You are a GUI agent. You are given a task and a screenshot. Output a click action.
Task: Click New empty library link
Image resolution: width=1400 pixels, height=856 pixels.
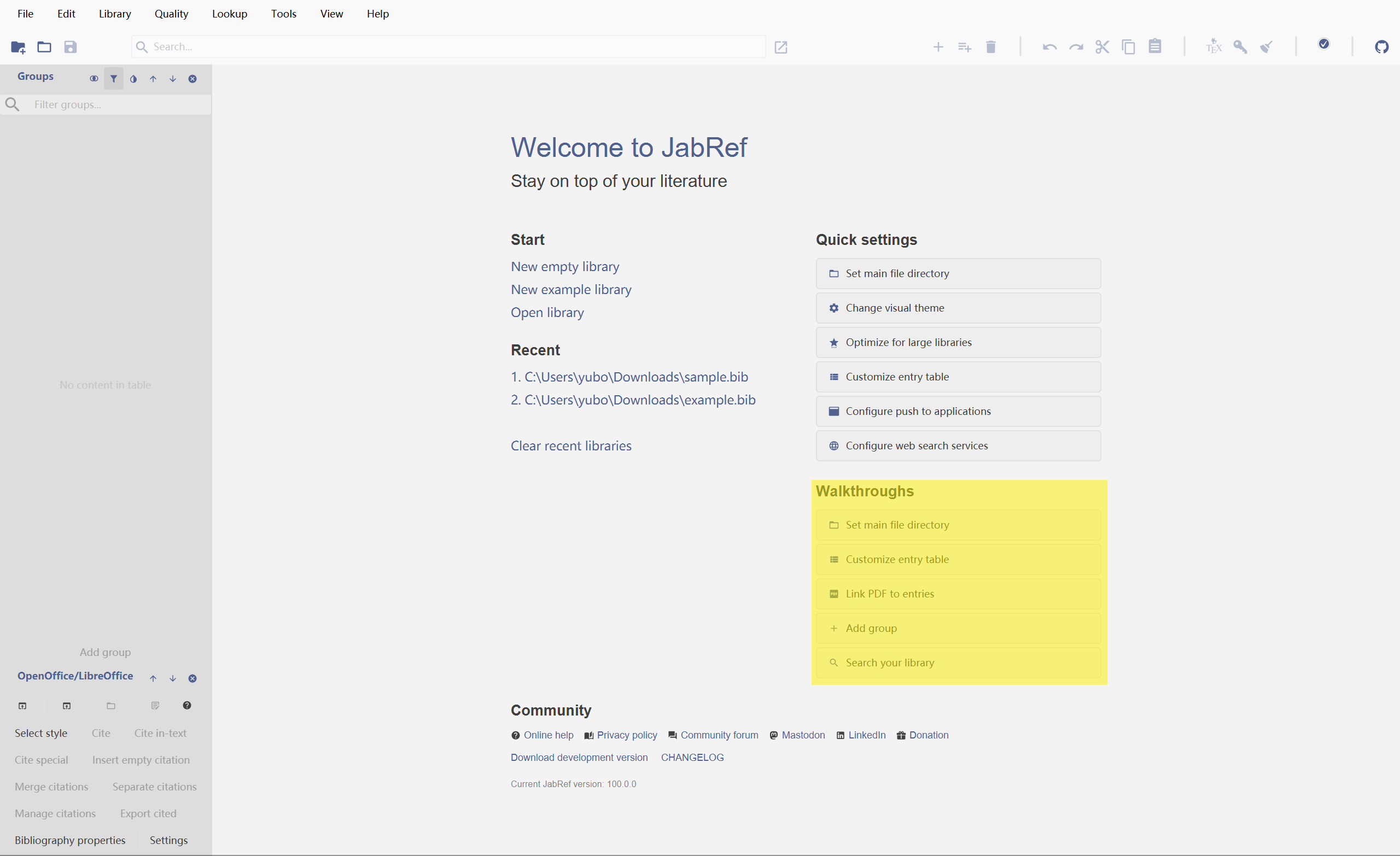pyautogui.click(x=565, y=266)
